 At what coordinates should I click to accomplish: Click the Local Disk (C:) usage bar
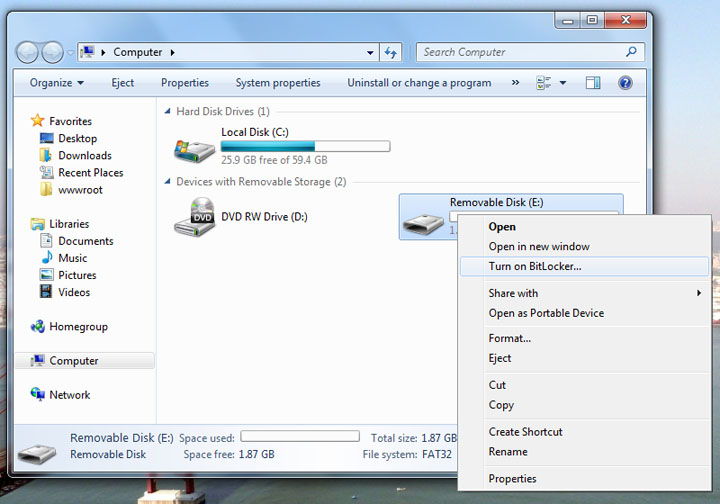coord(305,146)
